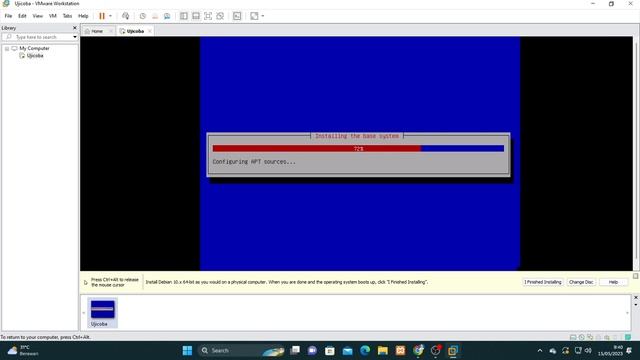The image size is (640, 360).
Task: Open the Edit menu
Action: point(22,16)
